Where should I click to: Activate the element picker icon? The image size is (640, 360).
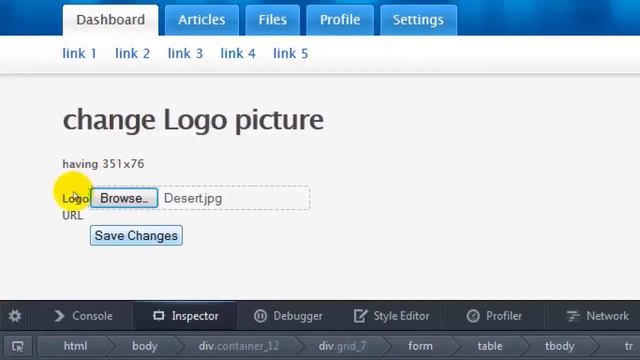click(18, 347)
